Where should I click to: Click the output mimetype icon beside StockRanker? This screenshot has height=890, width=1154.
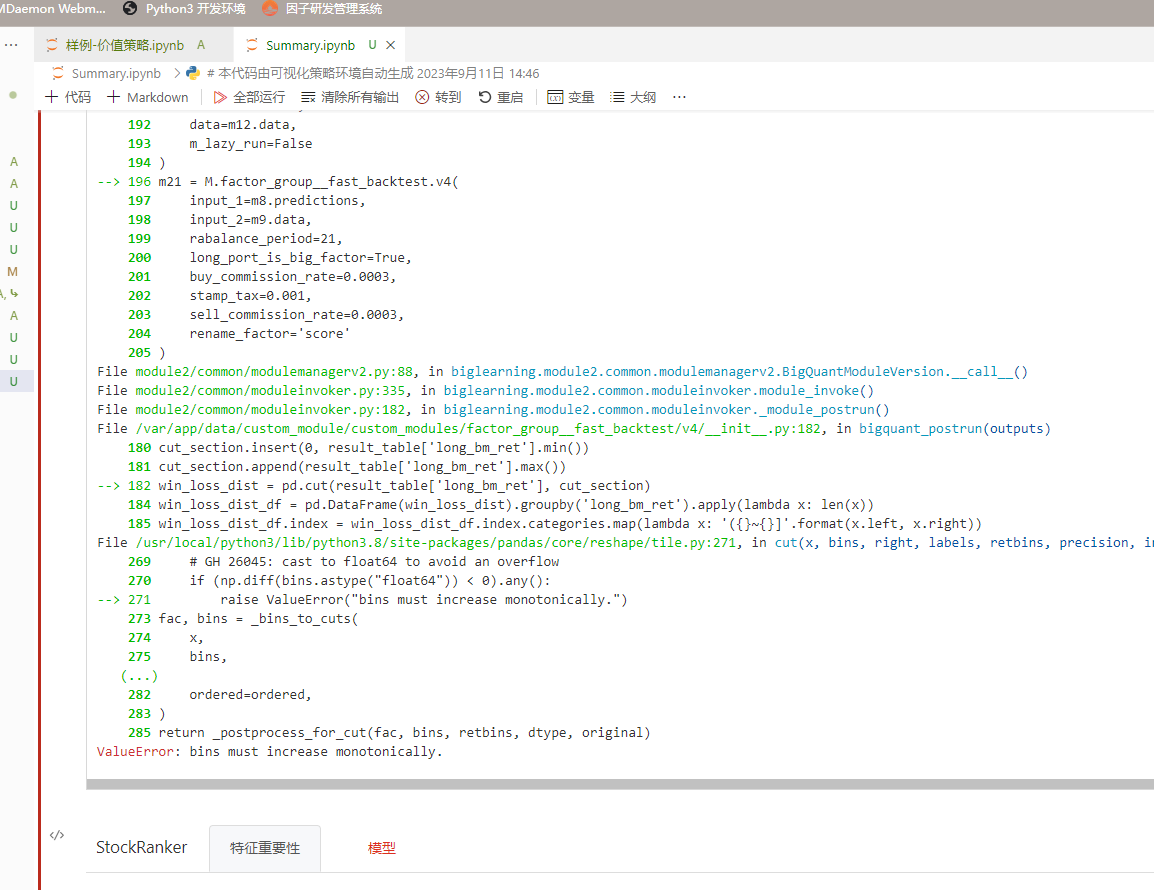click(x=57, y=835)
